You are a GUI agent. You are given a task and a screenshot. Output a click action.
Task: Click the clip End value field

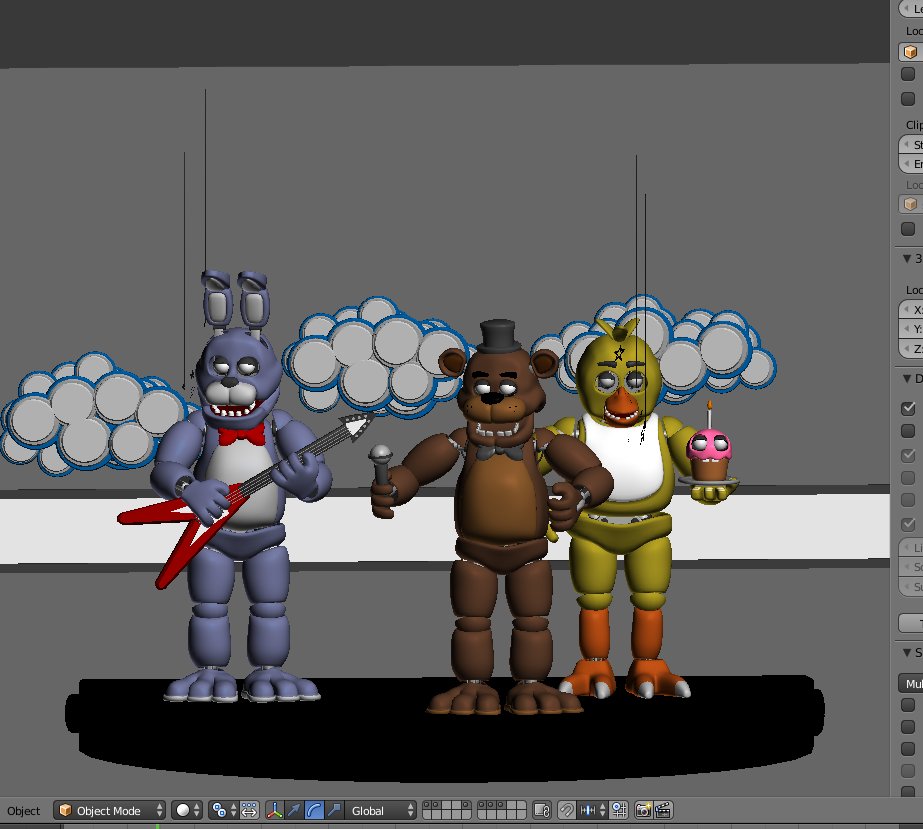(911, 164)
